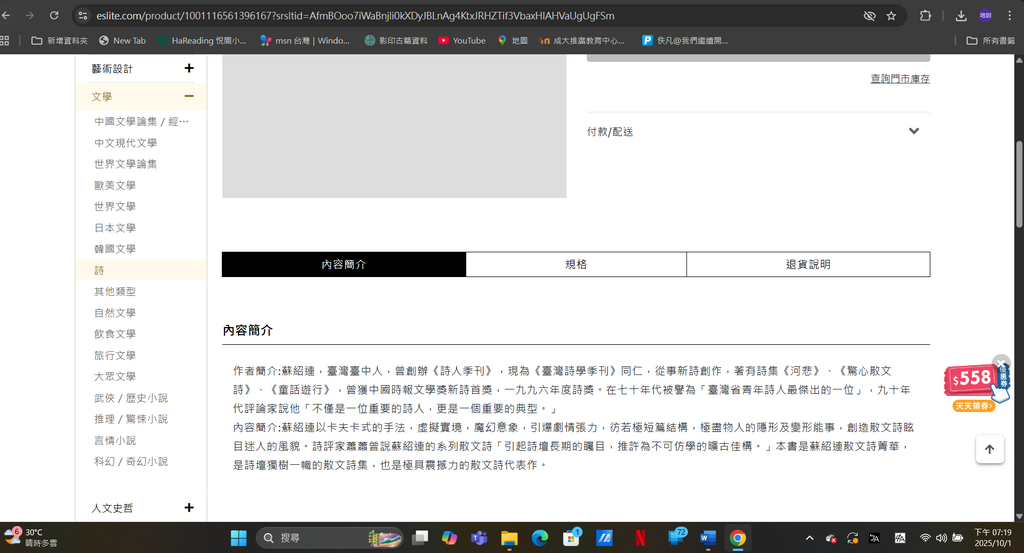Switch to the 規格 tab
The image size is (1024, 553).
pyautogui.click(x=576, y=264)
